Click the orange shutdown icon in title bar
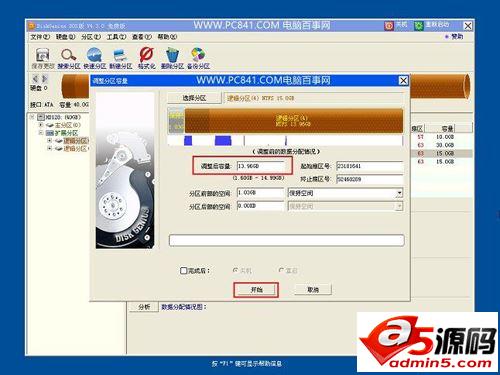 pyautogui.click(x=389, y=26)
